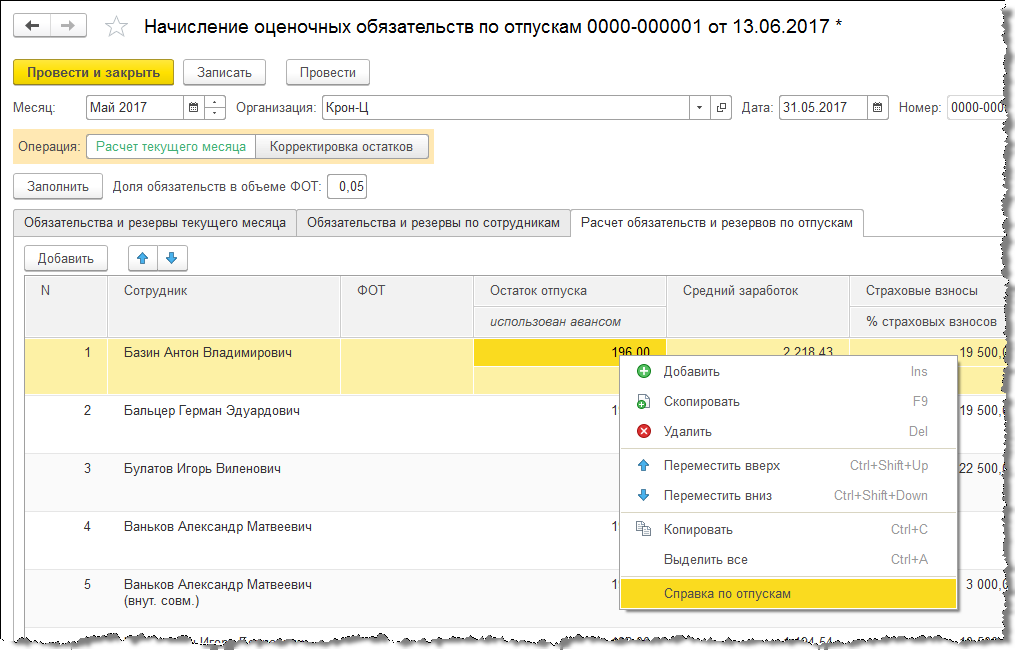Click the Страховые взносы column header
The height and width of the screenshot is (650, 1015).
pyautogui.click(x=928, y=291)
